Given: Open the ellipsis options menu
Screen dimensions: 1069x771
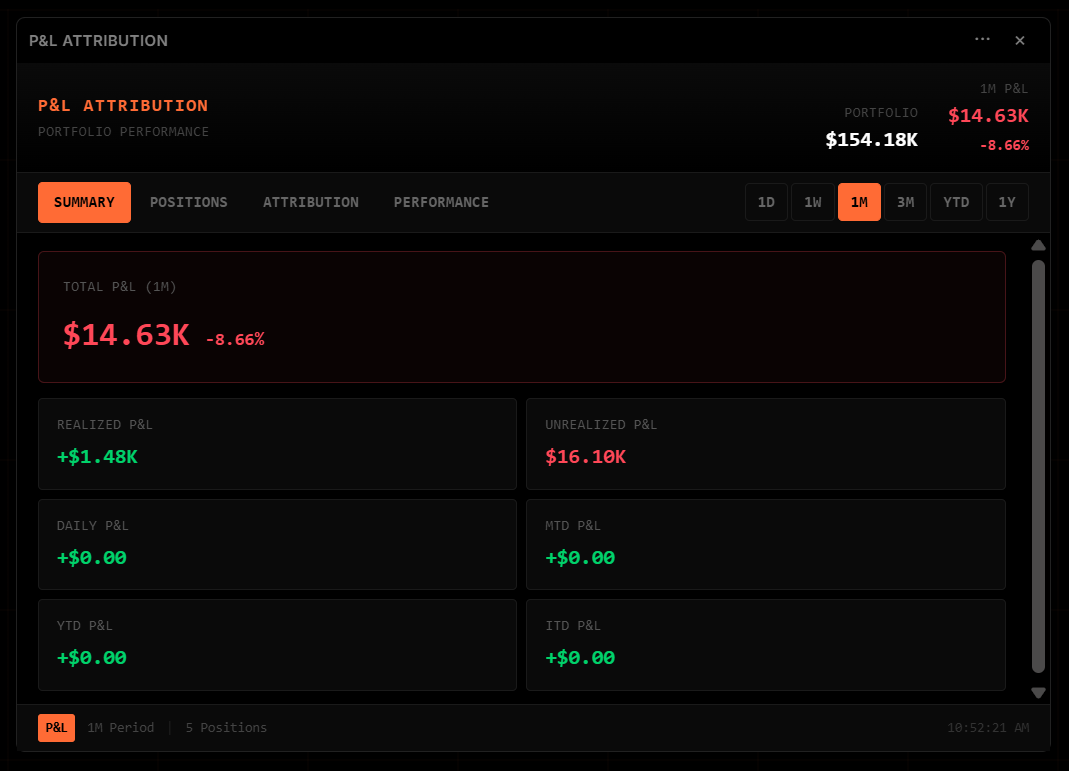Looking at the screenshot, I should tap(982, 40).
